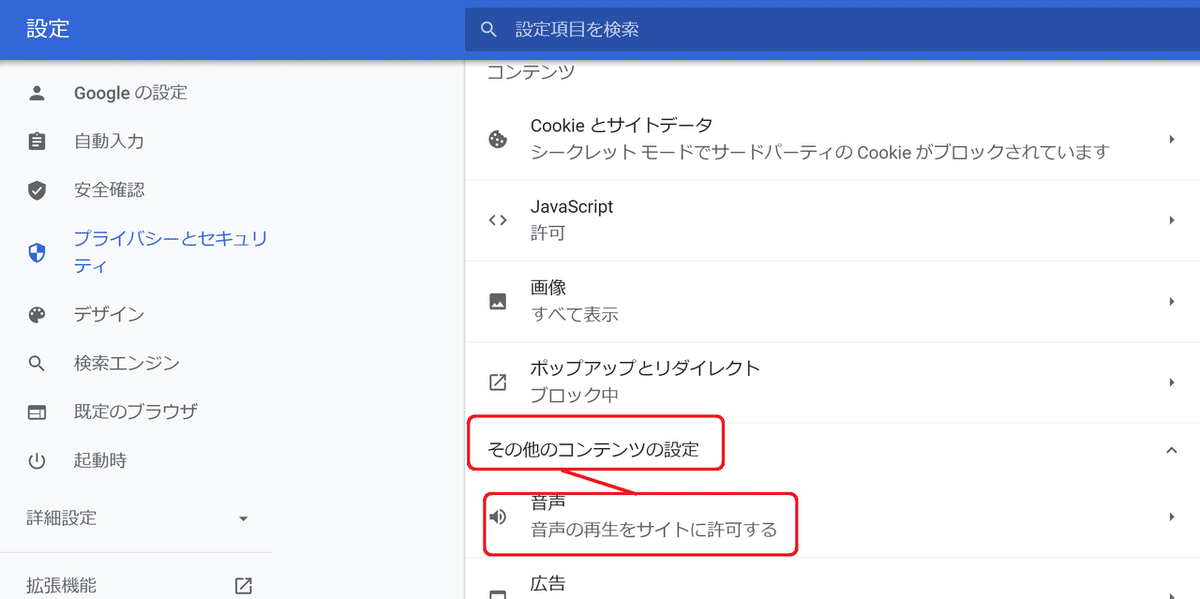This screenshot has height=599, width=1200.
Task: Click the speaker icon next to 音声
Action: (x=498, y=517)
